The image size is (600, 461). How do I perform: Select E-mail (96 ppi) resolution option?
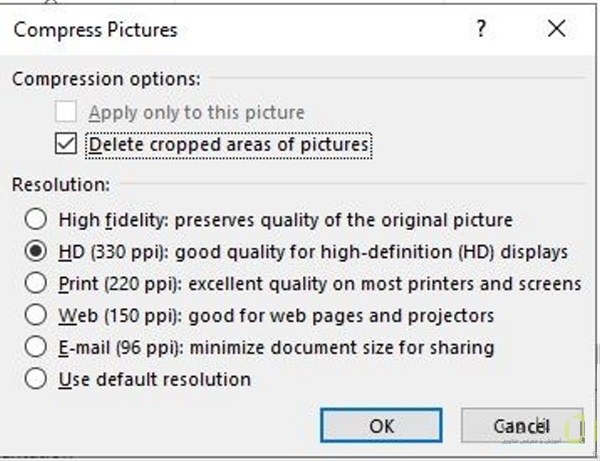click(37, 347)
